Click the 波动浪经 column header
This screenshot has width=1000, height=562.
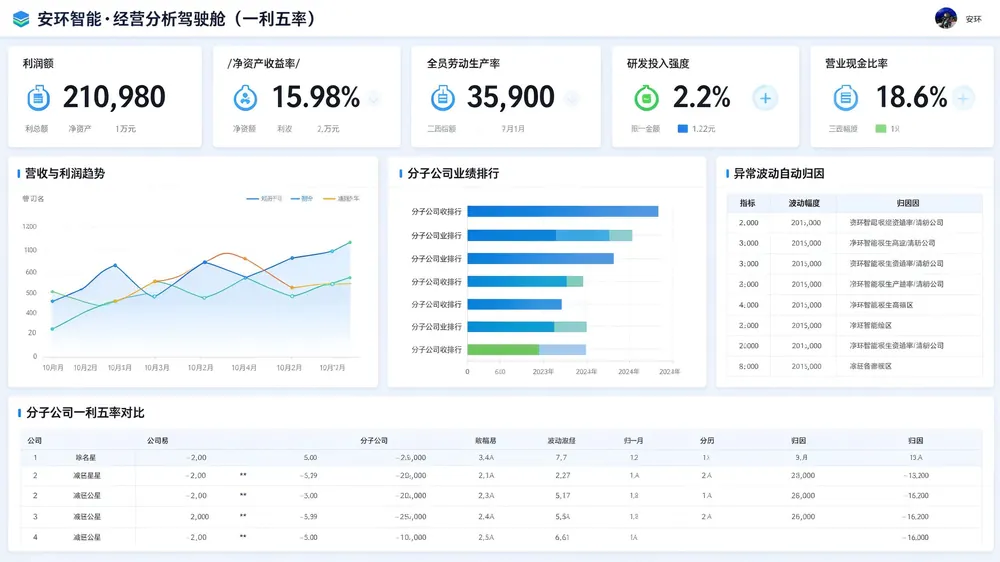(561, 441)
